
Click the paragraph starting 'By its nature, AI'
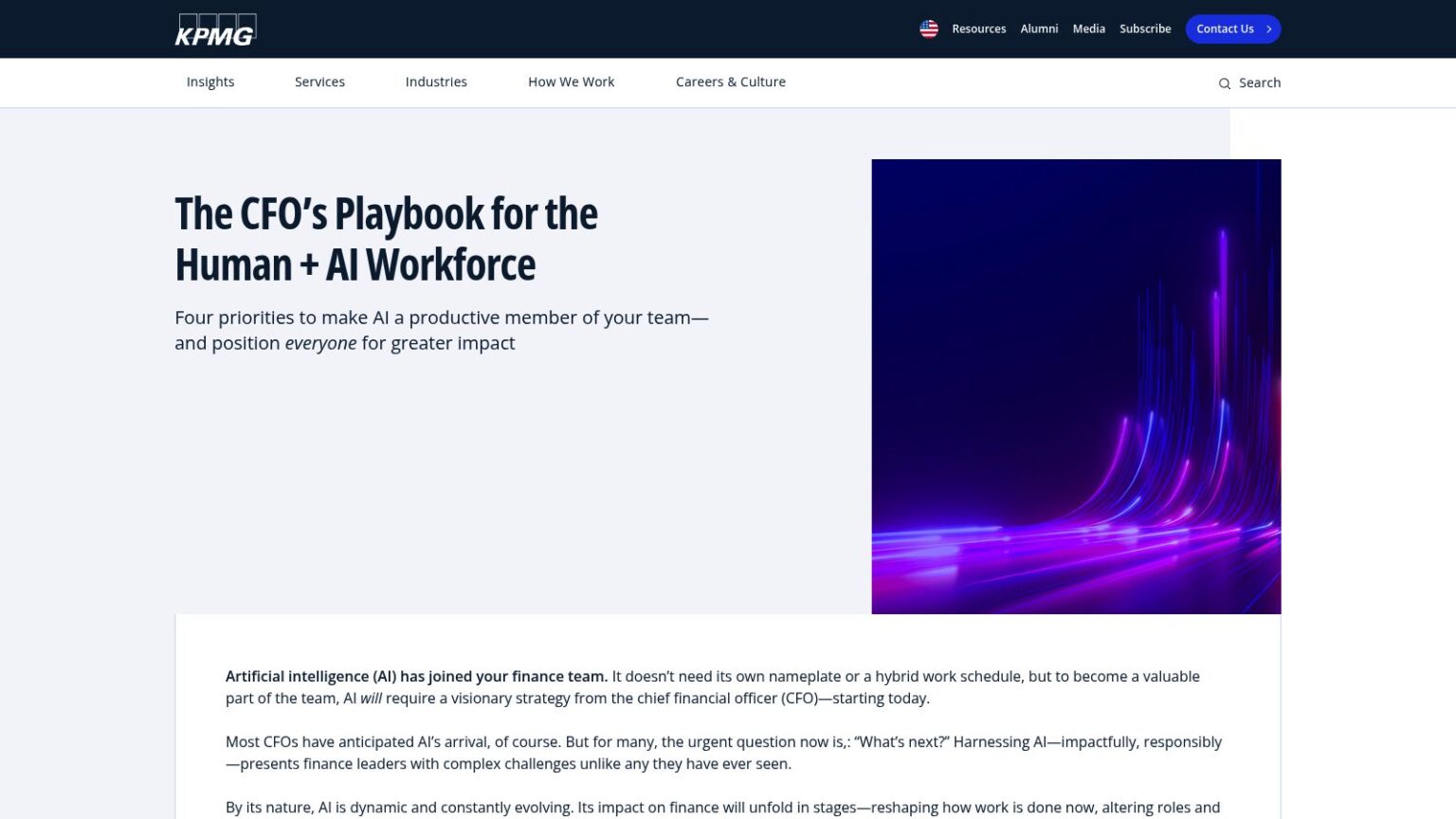(x=723, y=809)
